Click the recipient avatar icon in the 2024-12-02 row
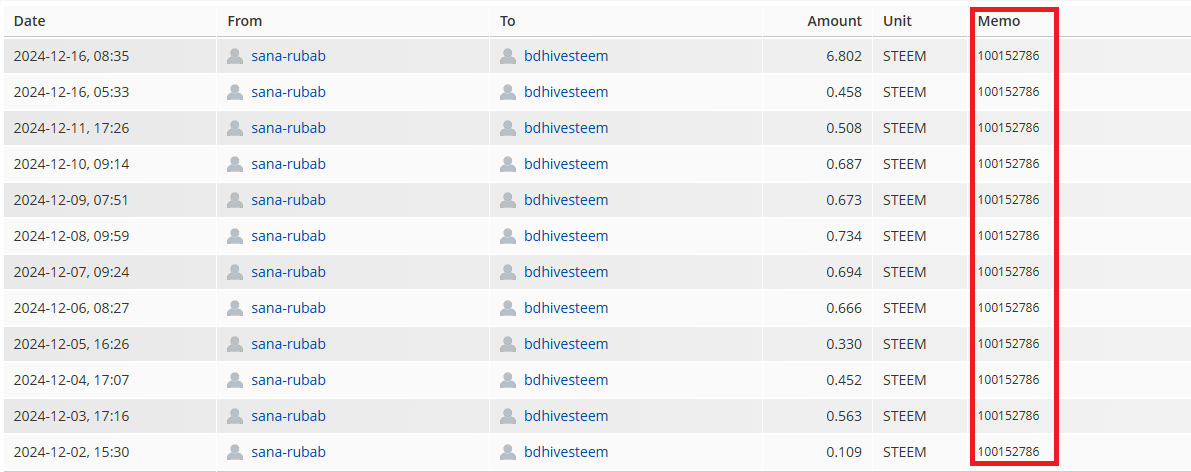The image size is (1191, 472). (x=508, y=452)
